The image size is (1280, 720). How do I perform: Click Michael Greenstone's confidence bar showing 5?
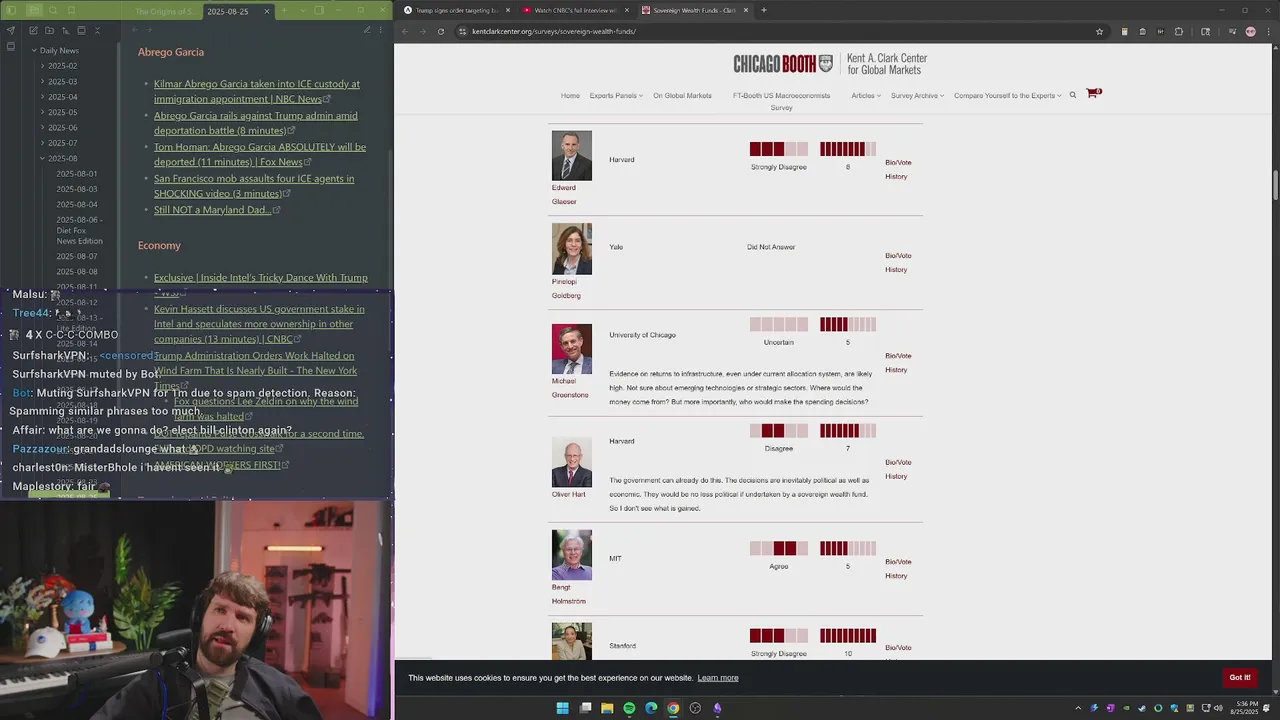point(848,324)
